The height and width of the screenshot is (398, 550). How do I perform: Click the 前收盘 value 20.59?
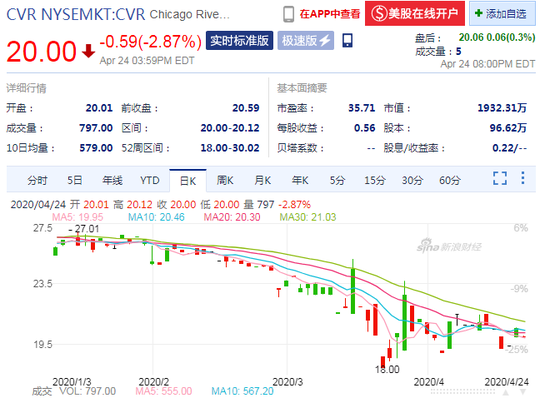click(246, 108)
